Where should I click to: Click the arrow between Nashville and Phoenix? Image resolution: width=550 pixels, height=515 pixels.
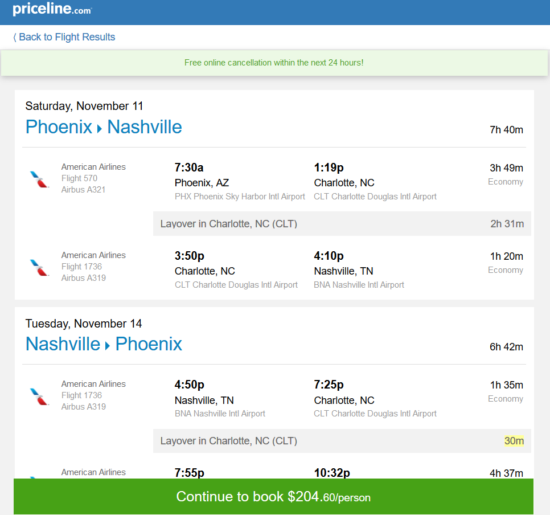(x=107, y=346)
